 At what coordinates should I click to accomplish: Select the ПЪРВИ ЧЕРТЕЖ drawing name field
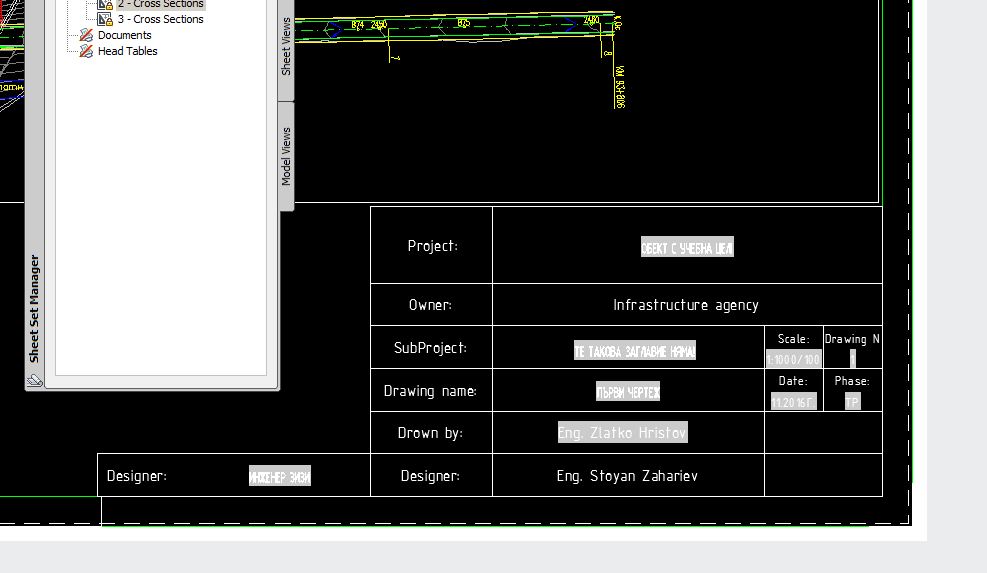click(628, 392)
